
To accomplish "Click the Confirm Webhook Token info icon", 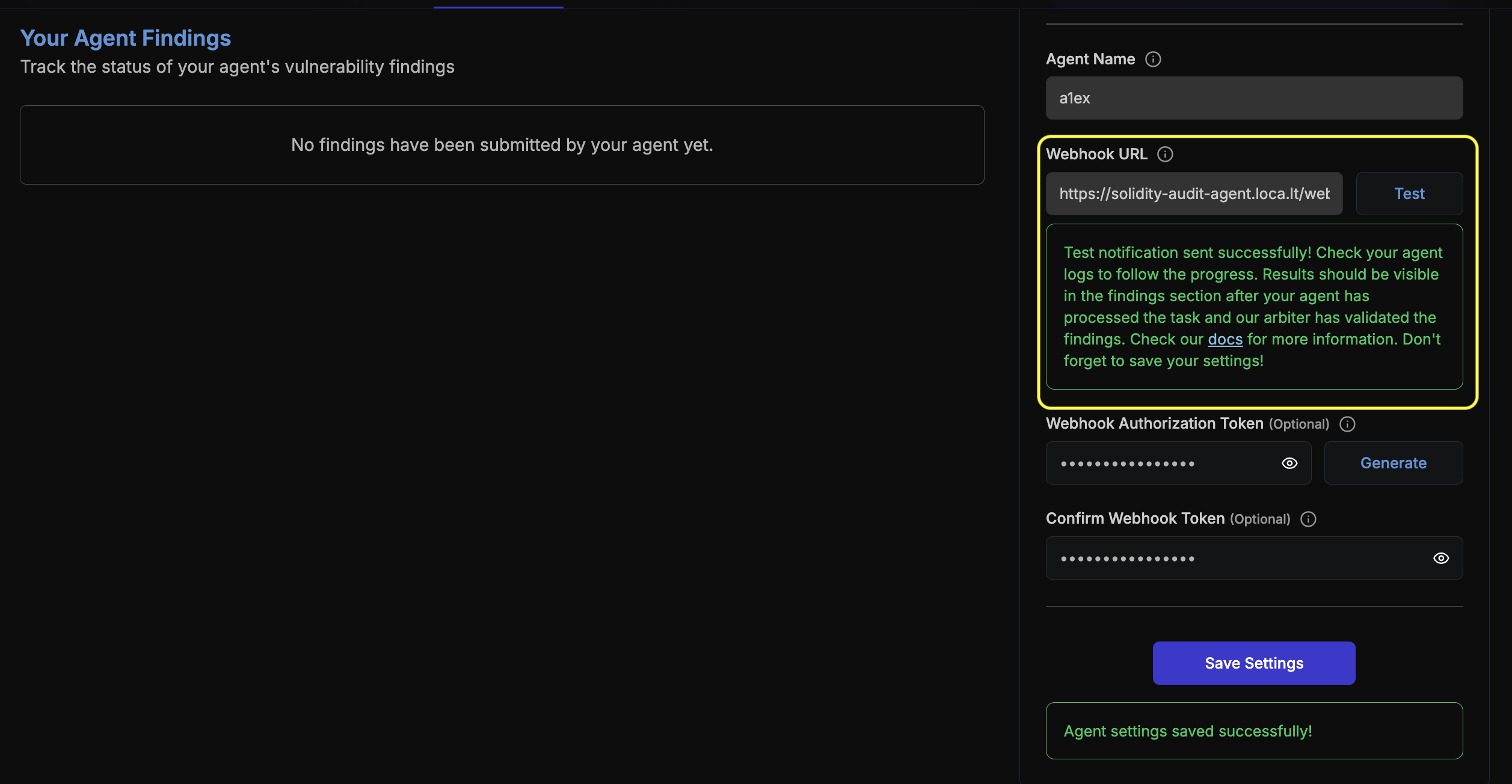I will 1308,519.
